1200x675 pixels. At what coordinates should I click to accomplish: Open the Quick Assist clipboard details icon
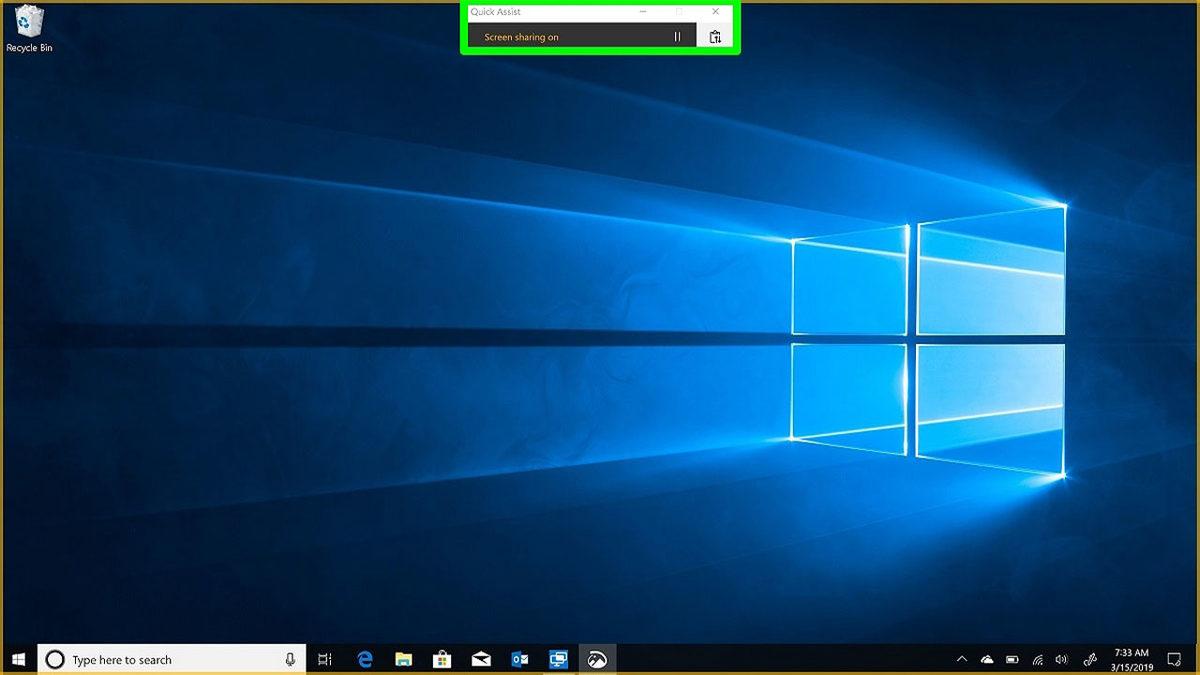tap(715, 34)
